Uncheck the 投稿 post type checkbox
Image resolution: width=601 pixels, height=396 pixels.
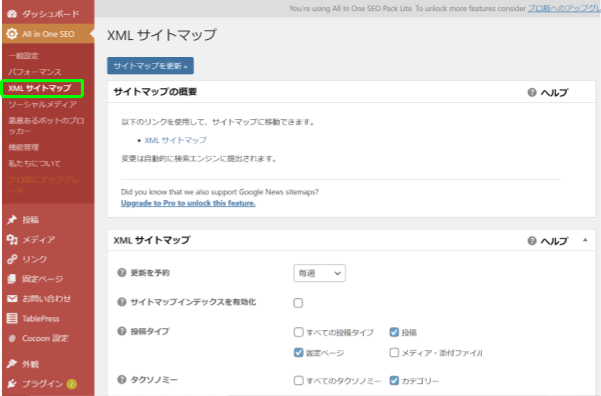coord(394,332)
